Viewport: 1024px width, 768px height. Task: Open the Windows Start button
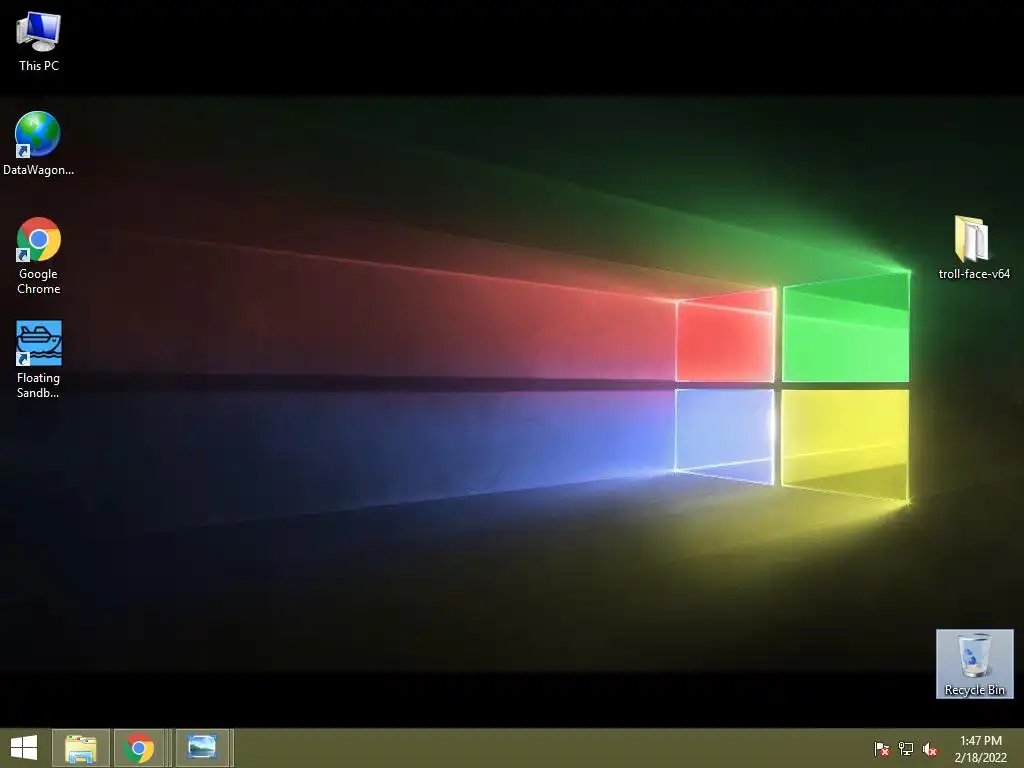(x=24, y=748)
